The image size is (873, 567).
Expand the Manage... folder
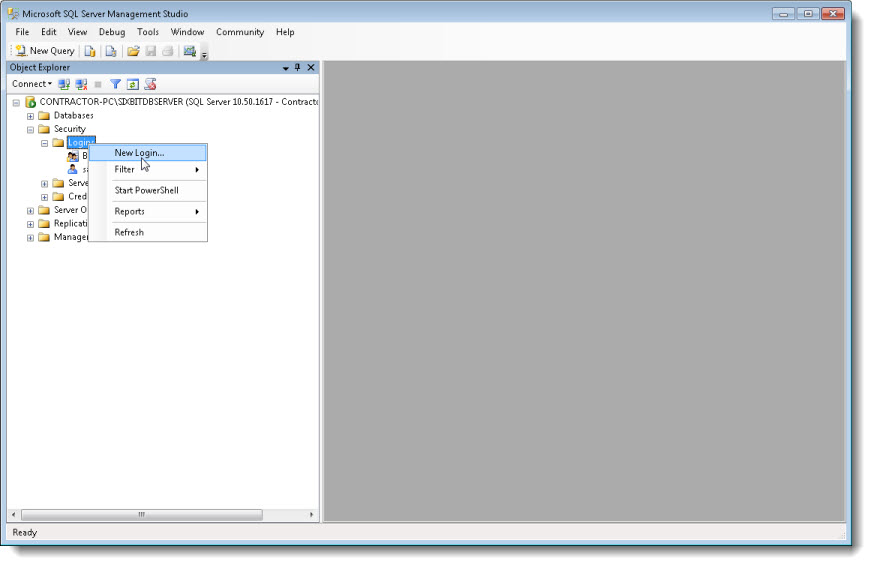[31, 238]
